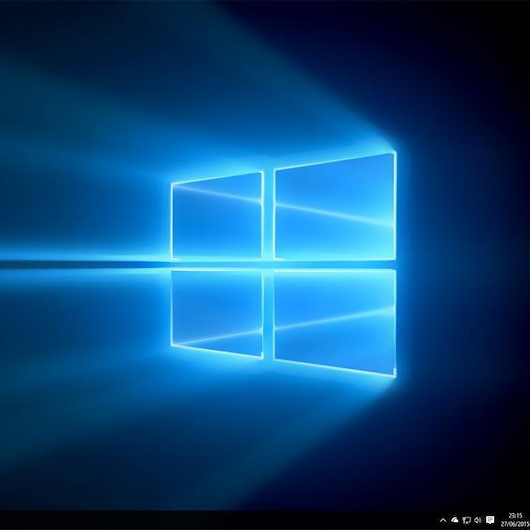The height and width of the screenshot is (530, 530).
Task: Open the volume speaker tray icon
Action: [478, 520]
